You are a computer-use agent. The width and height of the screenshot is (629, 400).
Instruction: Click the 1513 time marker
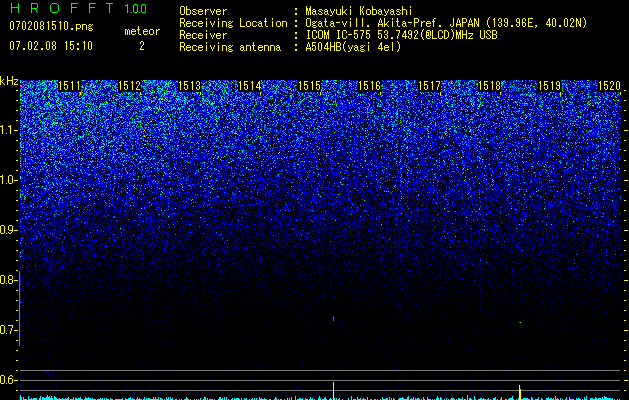point(189,86)
